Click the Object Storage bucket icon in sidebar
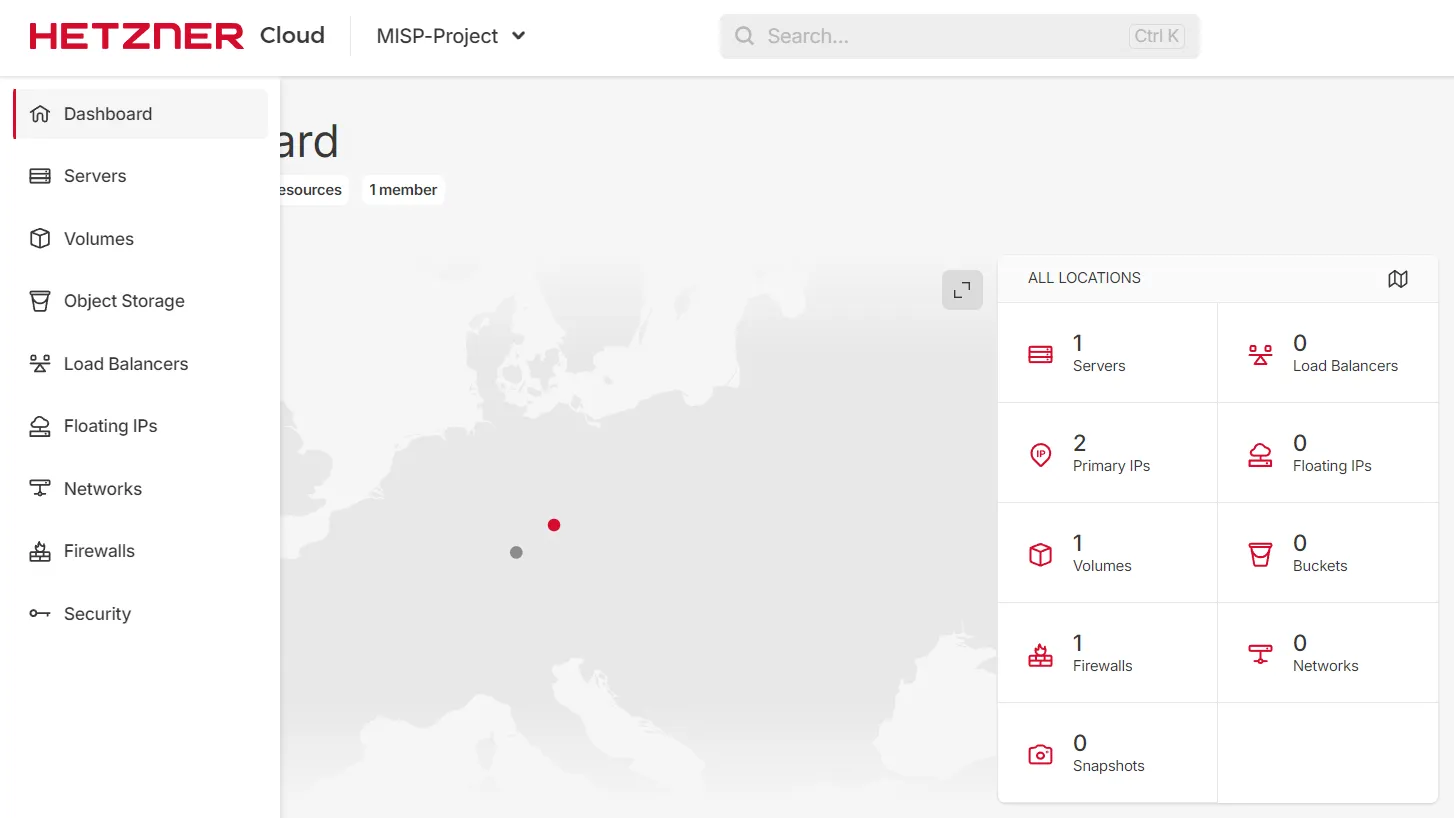This screenshot has width=1454, height=818. (40, 301)
